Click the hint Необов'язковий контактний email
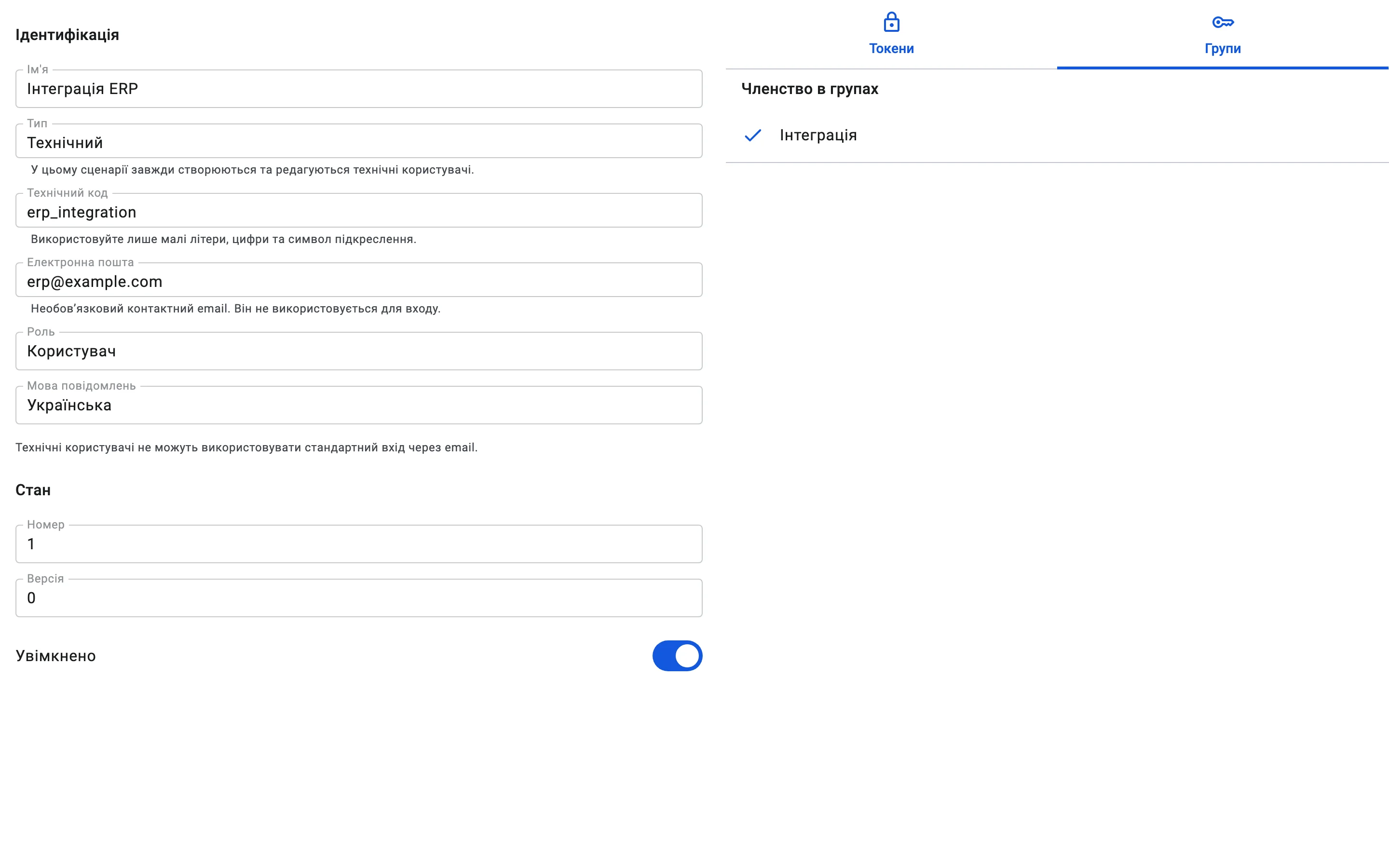The width and height of the screenshot is (1389, 868). tap(235, 309)
